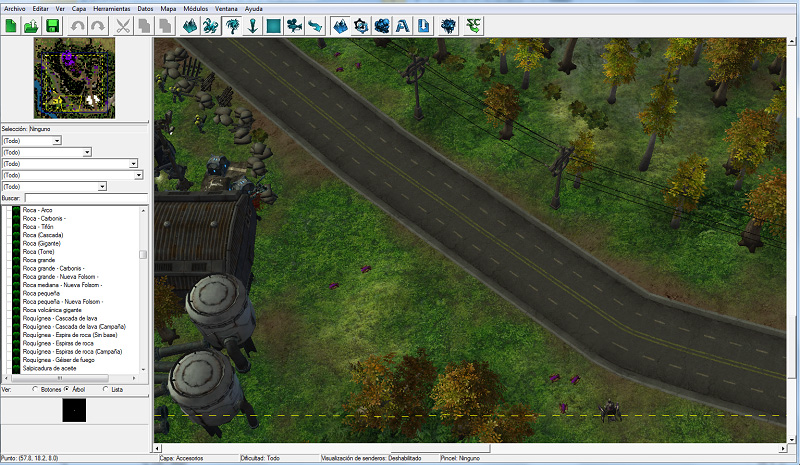This screenshot has height=465, width=800.
Task: Click the map viewport scroll-right arrow
Action: (x=782, y=448)
